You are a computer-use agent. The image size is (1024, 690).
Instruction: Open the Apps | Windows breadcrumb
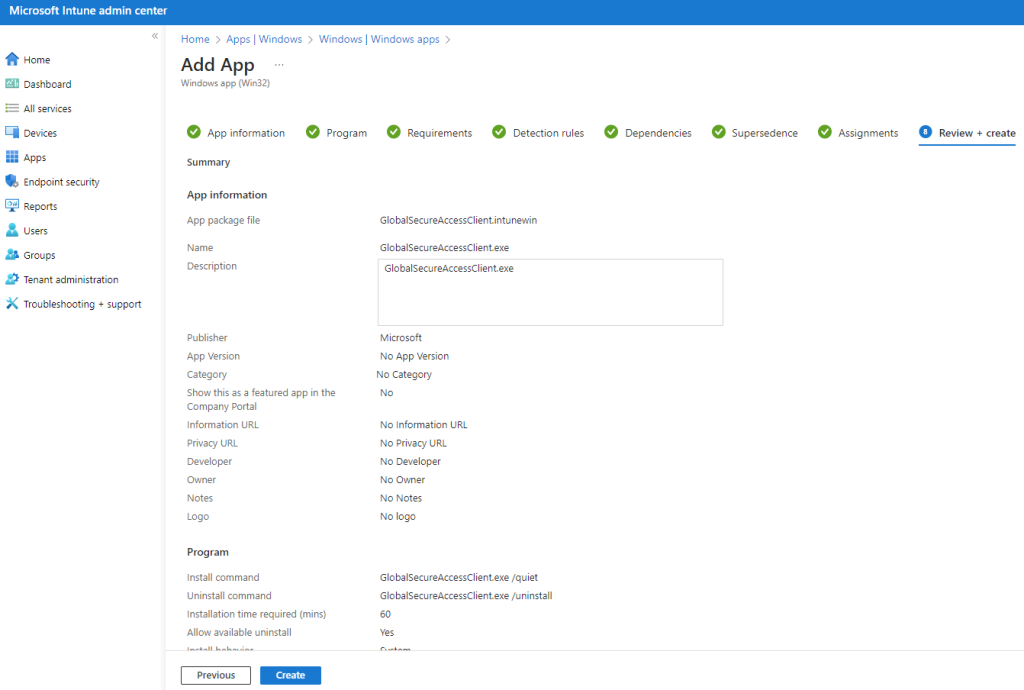click(x=264, y=39)
